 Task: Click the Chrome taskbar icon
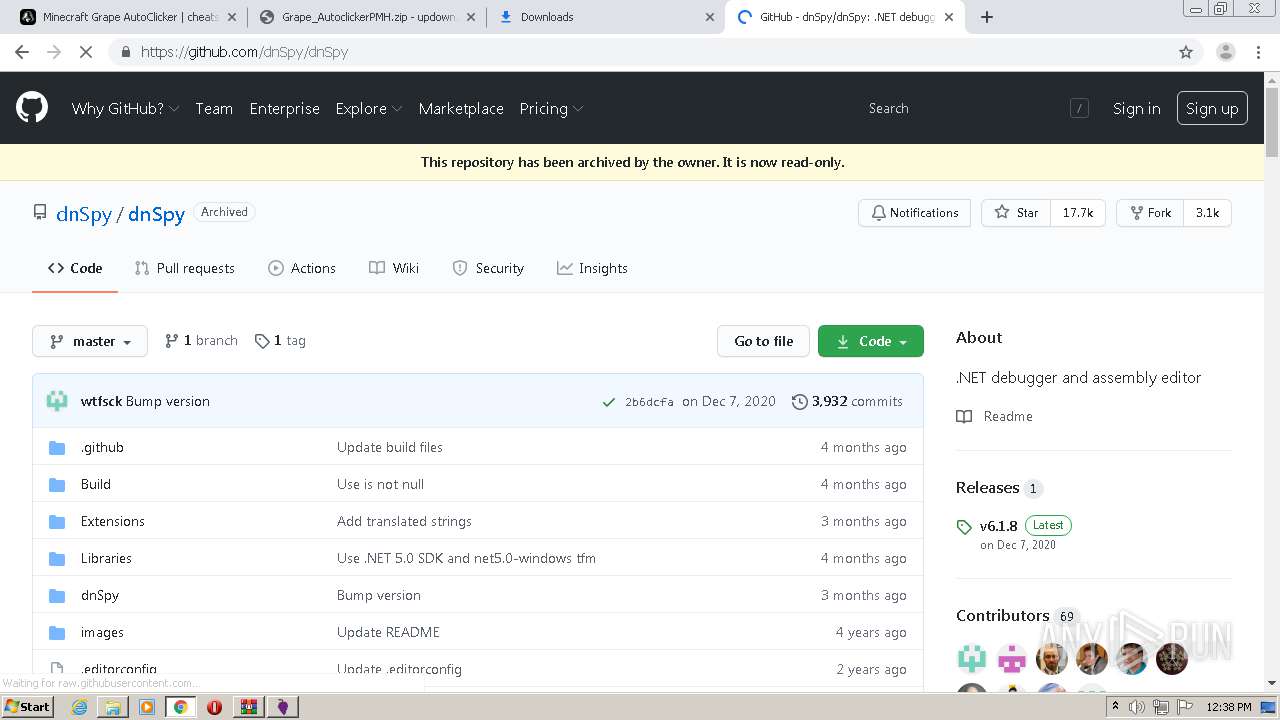(x=180, y=707)
